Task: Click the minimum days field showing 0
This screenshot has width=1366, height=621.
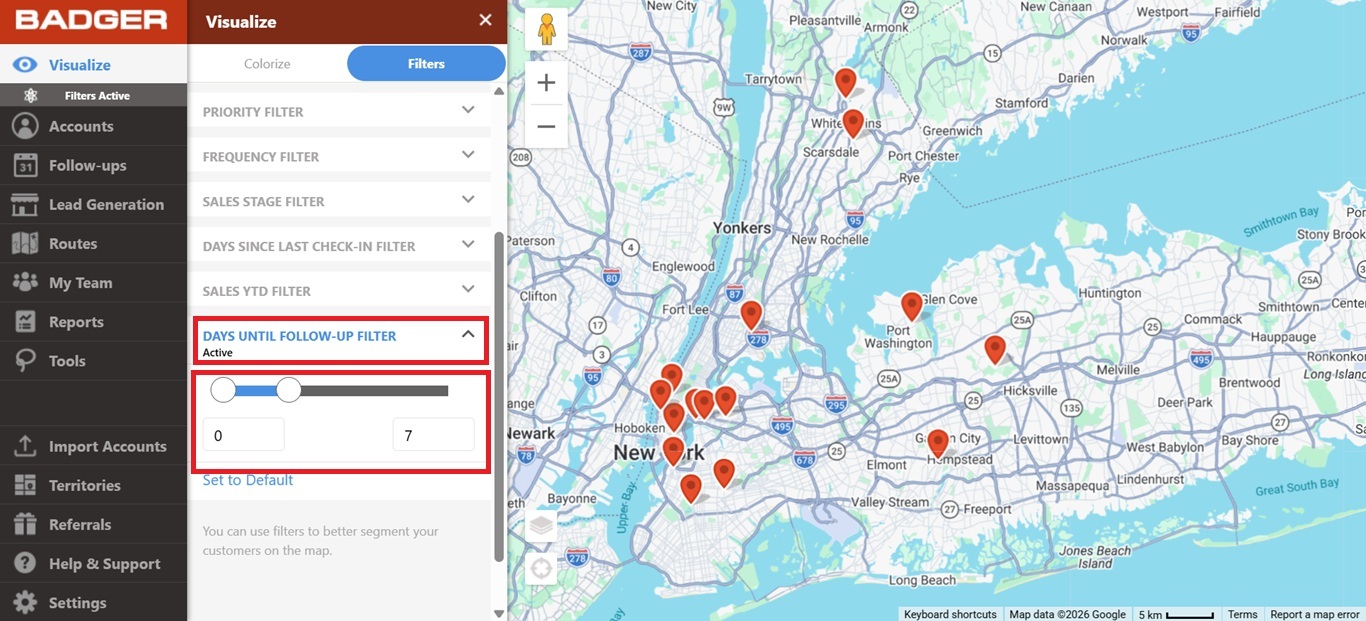Action: pyautogui.click(x=243, y=435)
